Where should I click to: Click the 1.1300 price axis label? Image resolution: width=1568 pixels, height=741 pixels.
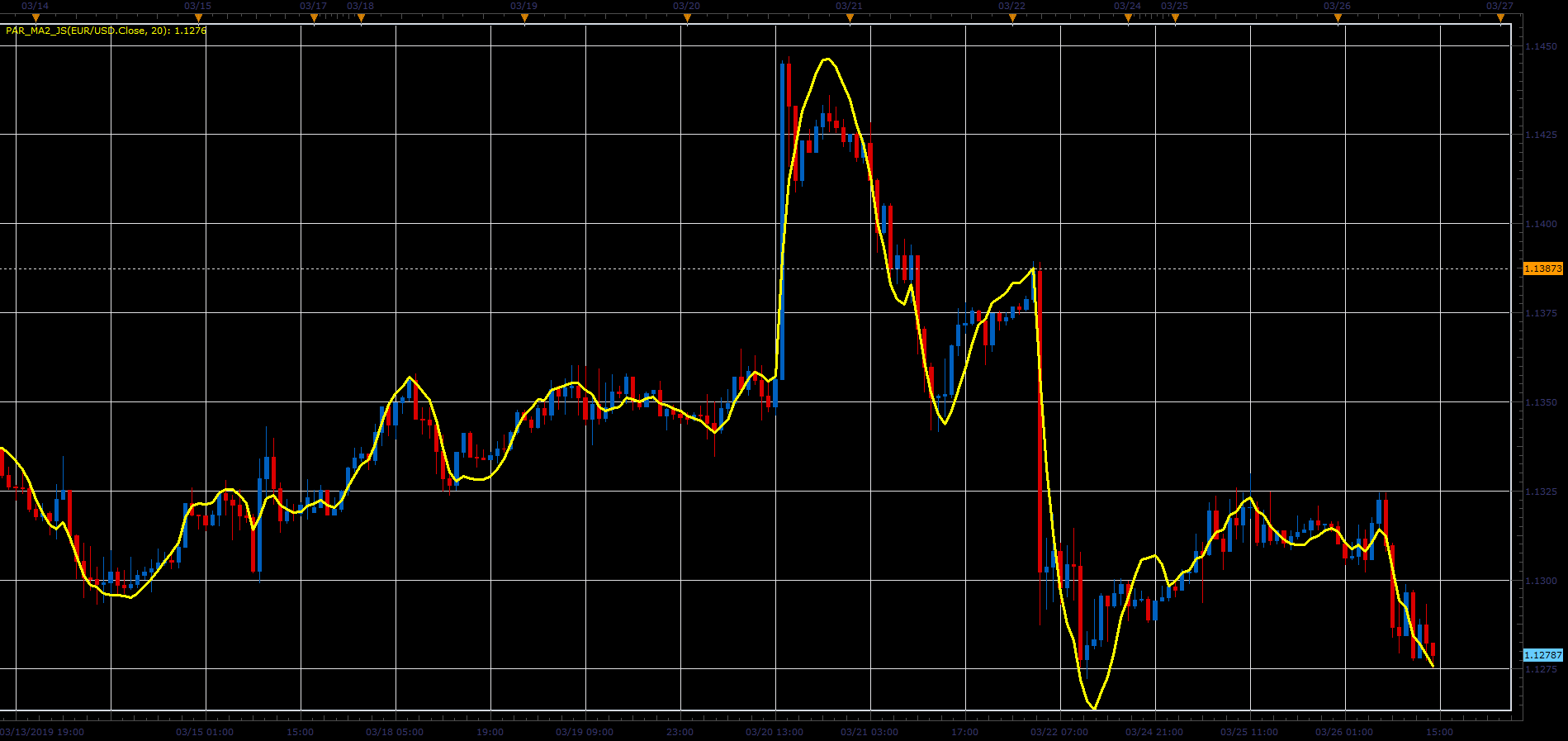pyautogui.click(x=1541, y=581)
